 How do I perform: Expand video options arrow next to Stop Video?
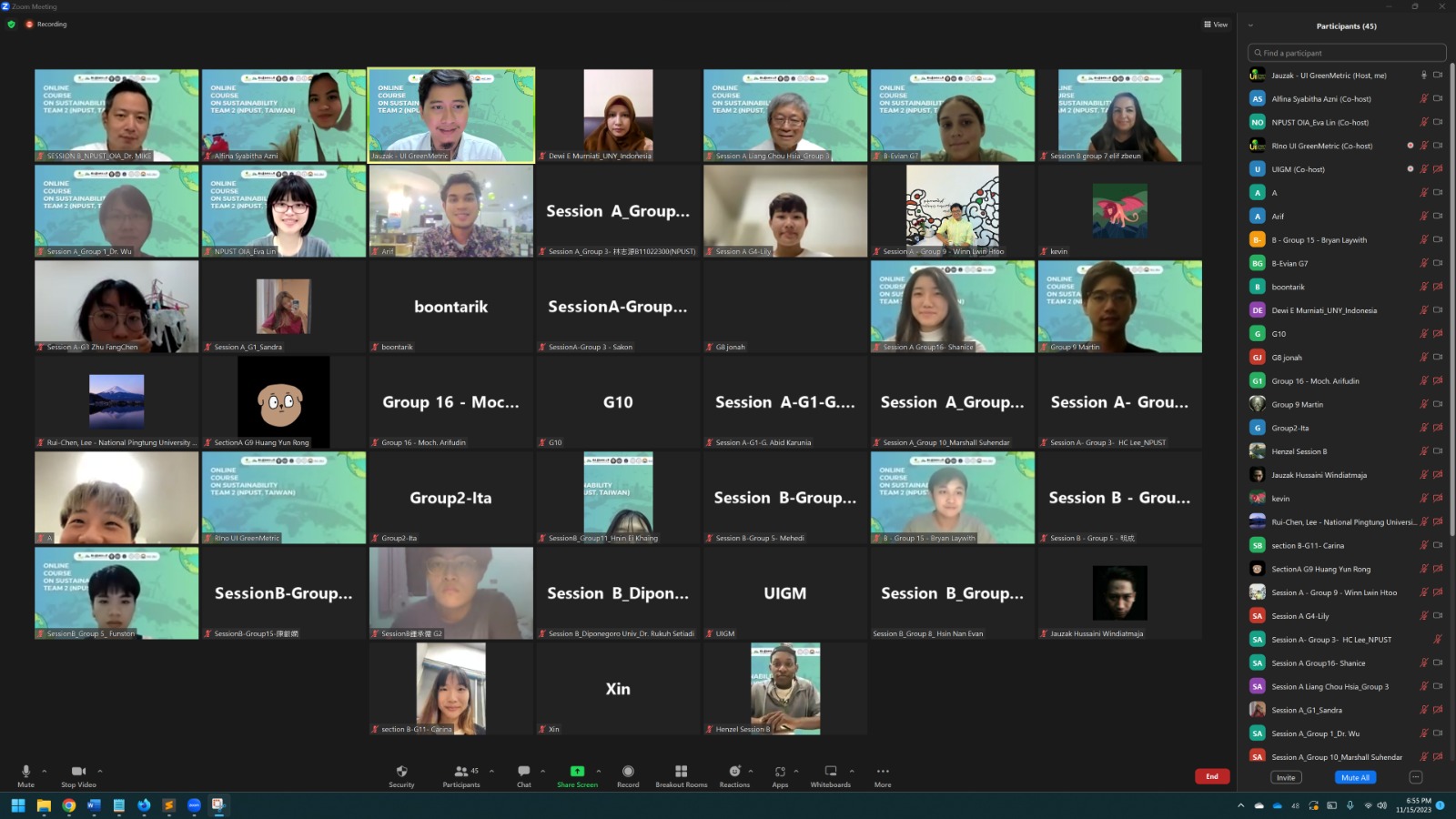(x=100, y=771)
